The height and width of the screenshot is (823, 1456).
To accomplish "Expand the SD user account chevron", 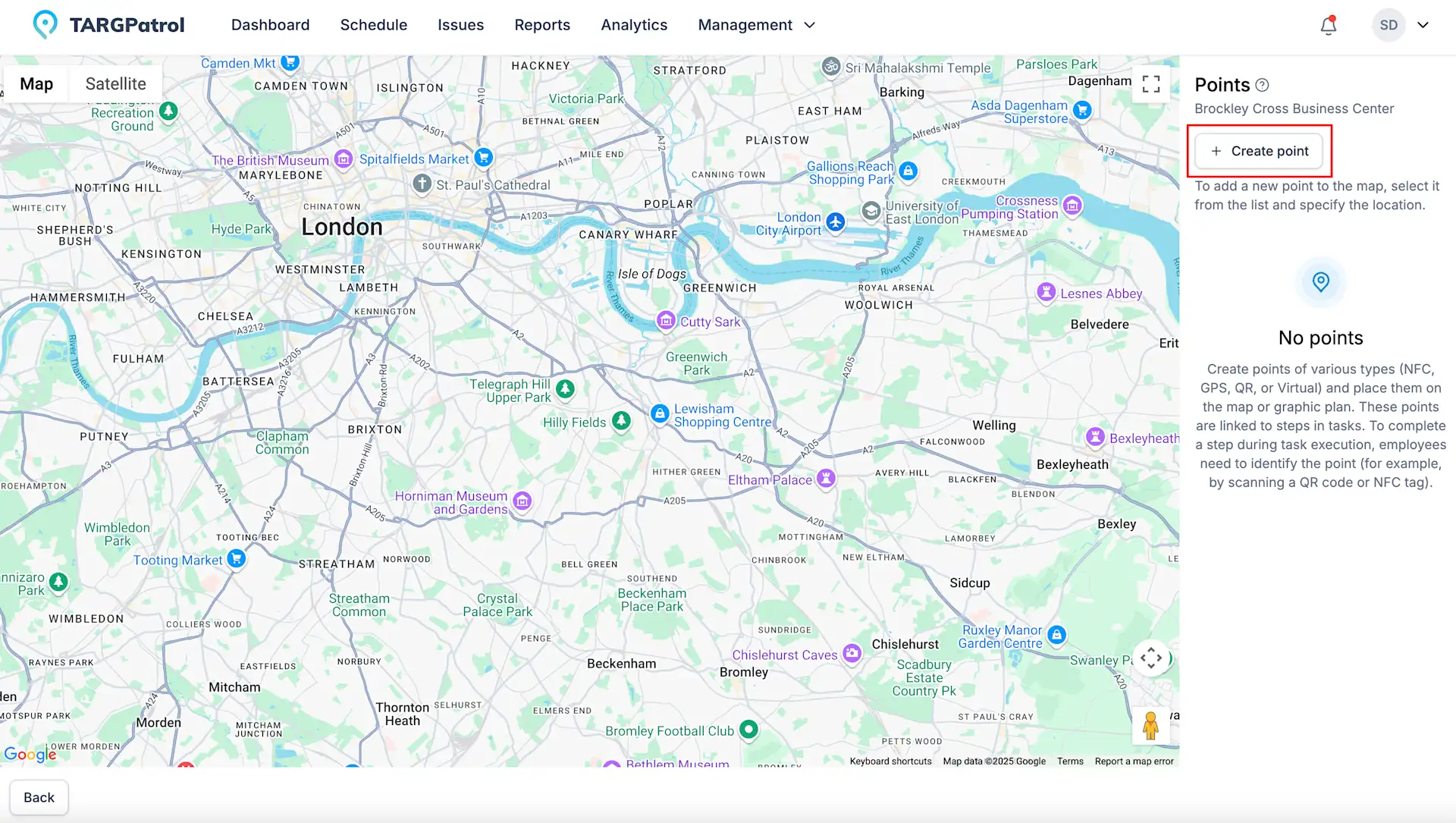I will click(x=1423, y=25).
